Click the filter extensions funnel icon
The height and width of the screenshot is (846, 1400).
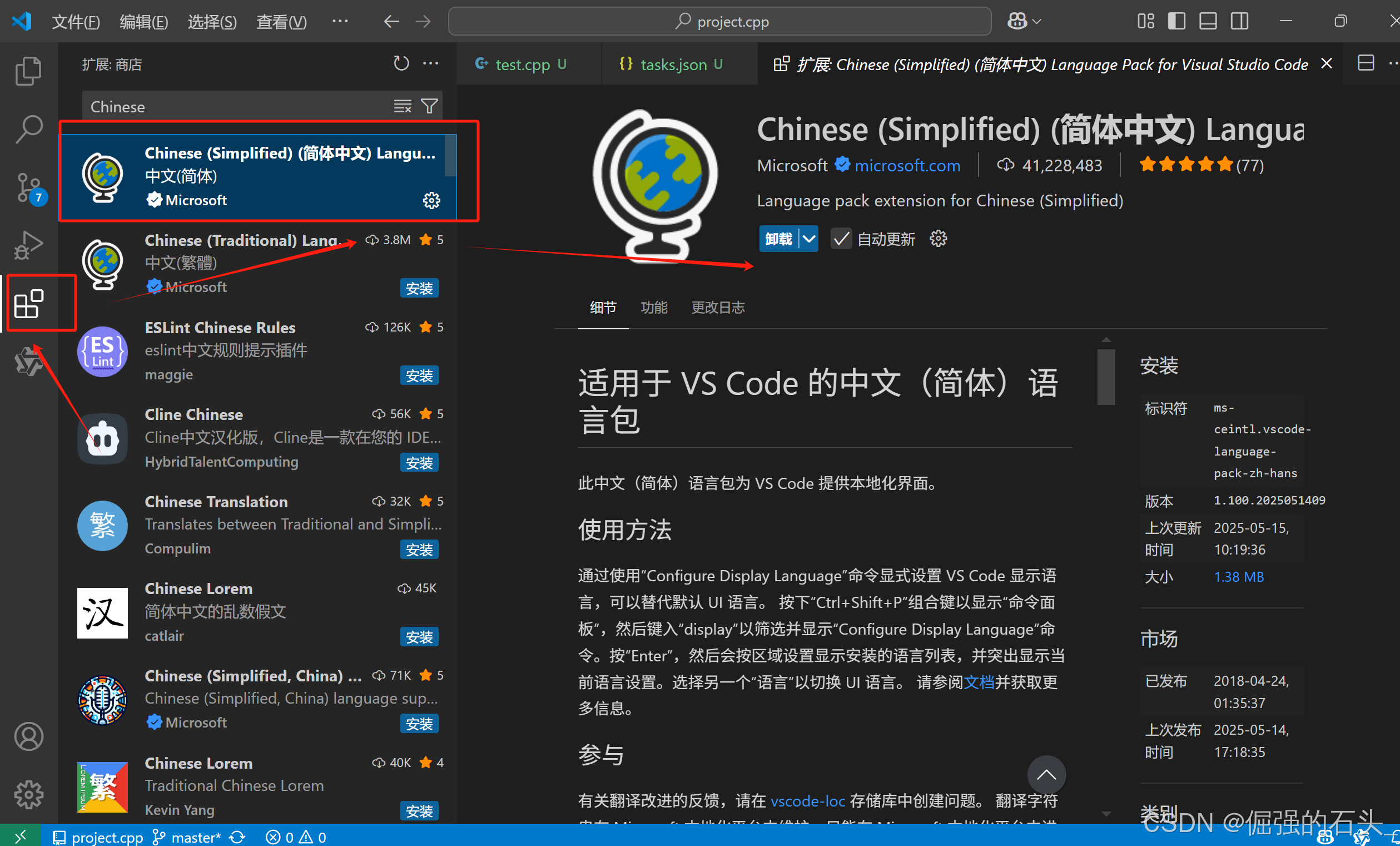click(430, 106)
